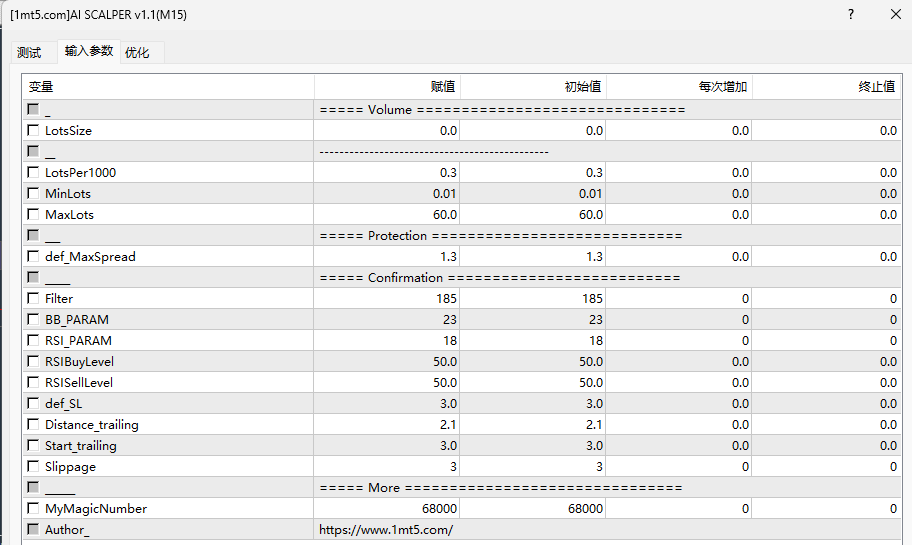The width and height of the screenshot is (912, 545).
Task: Select the Distance_trailing 每次增加 cell
Action: click(x=679, y=424)
